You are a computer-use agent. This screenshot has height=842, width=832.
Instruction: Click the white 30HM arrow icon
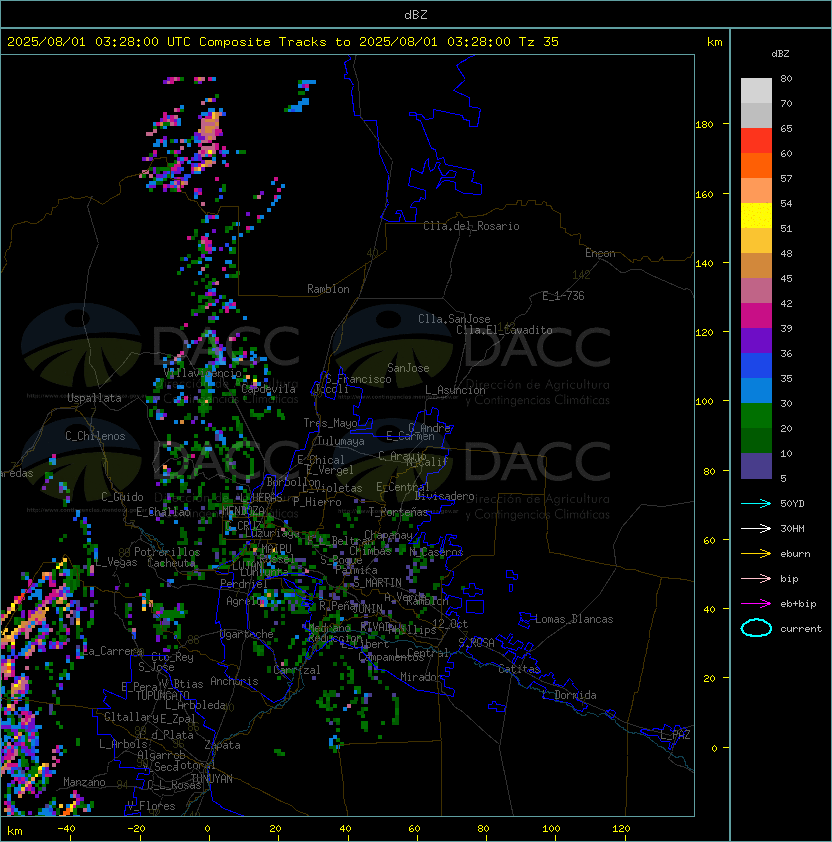[x=756, y=528]
